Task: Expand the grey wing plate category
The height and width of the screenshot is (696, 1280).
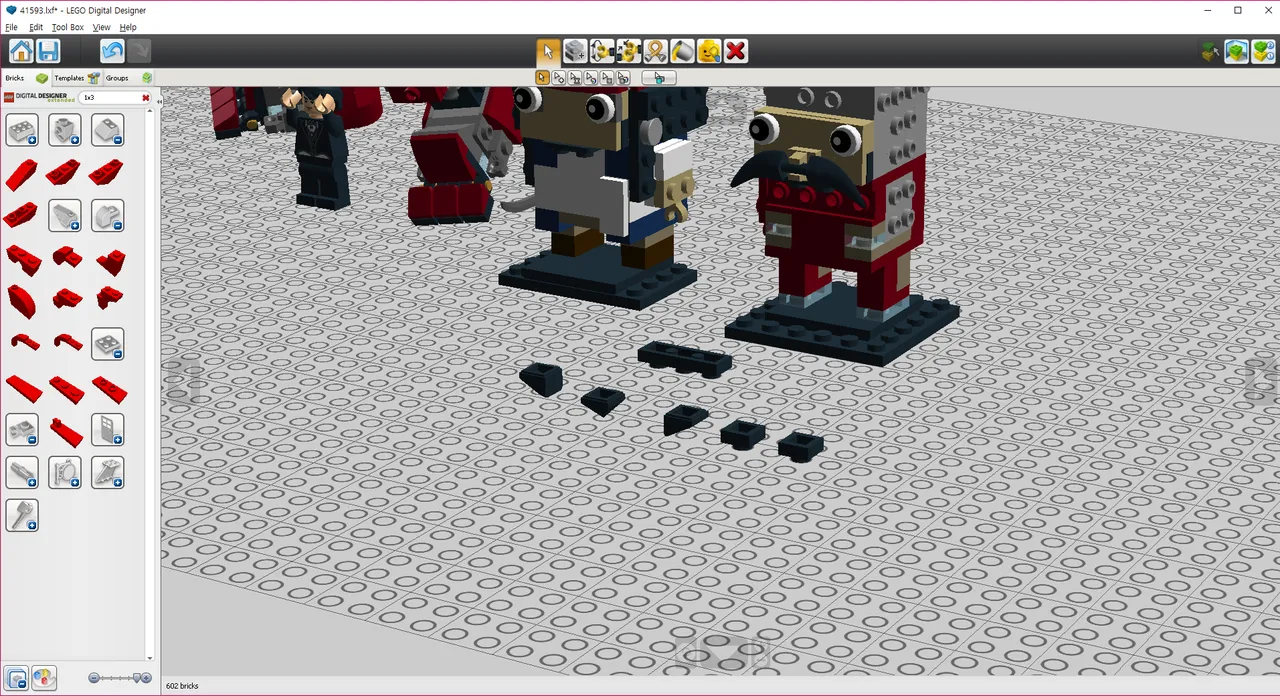Action: tap(108, 472)
